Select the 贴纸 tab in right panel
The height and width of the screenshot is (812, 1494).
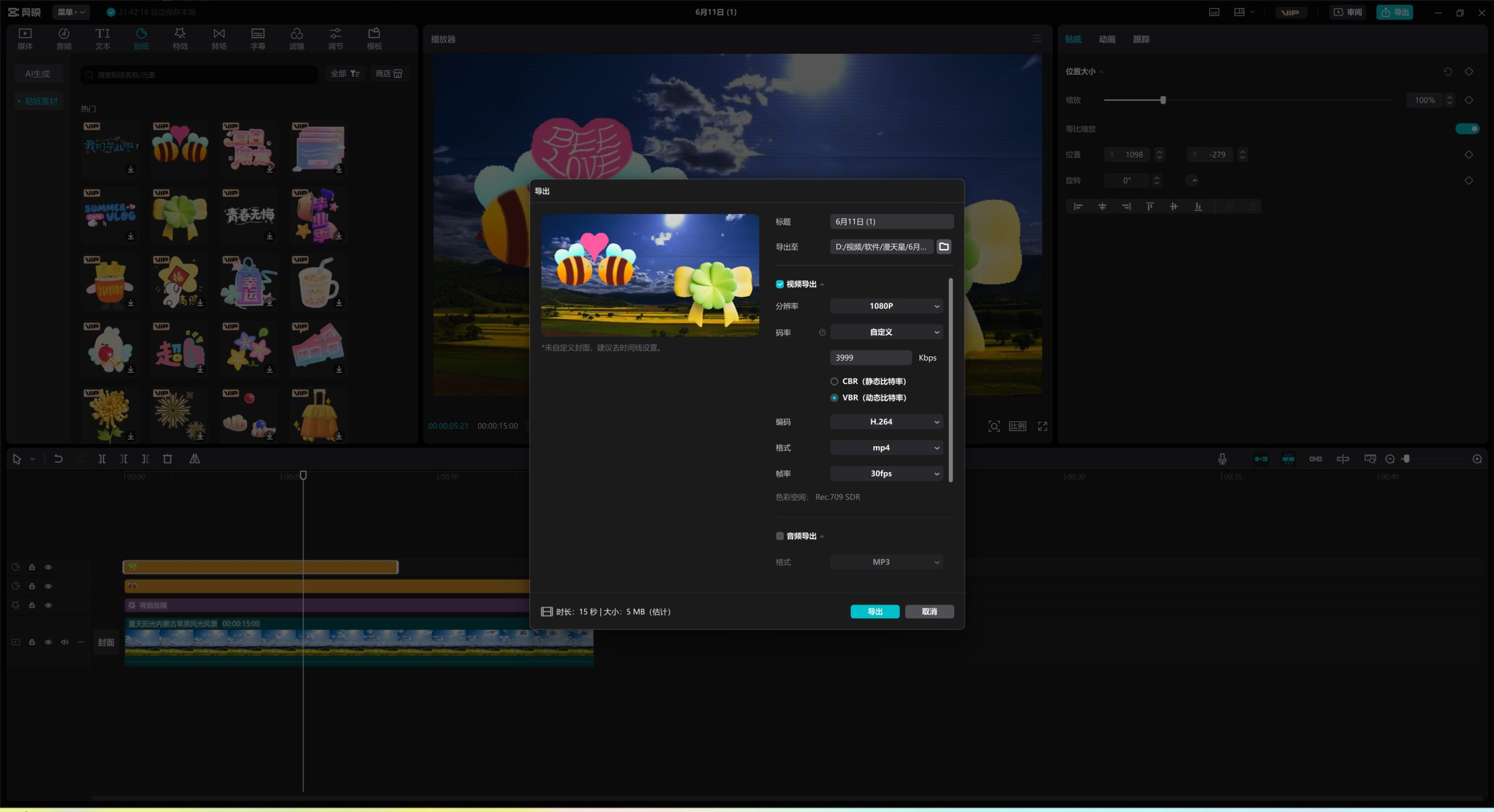pos(1073,39)
